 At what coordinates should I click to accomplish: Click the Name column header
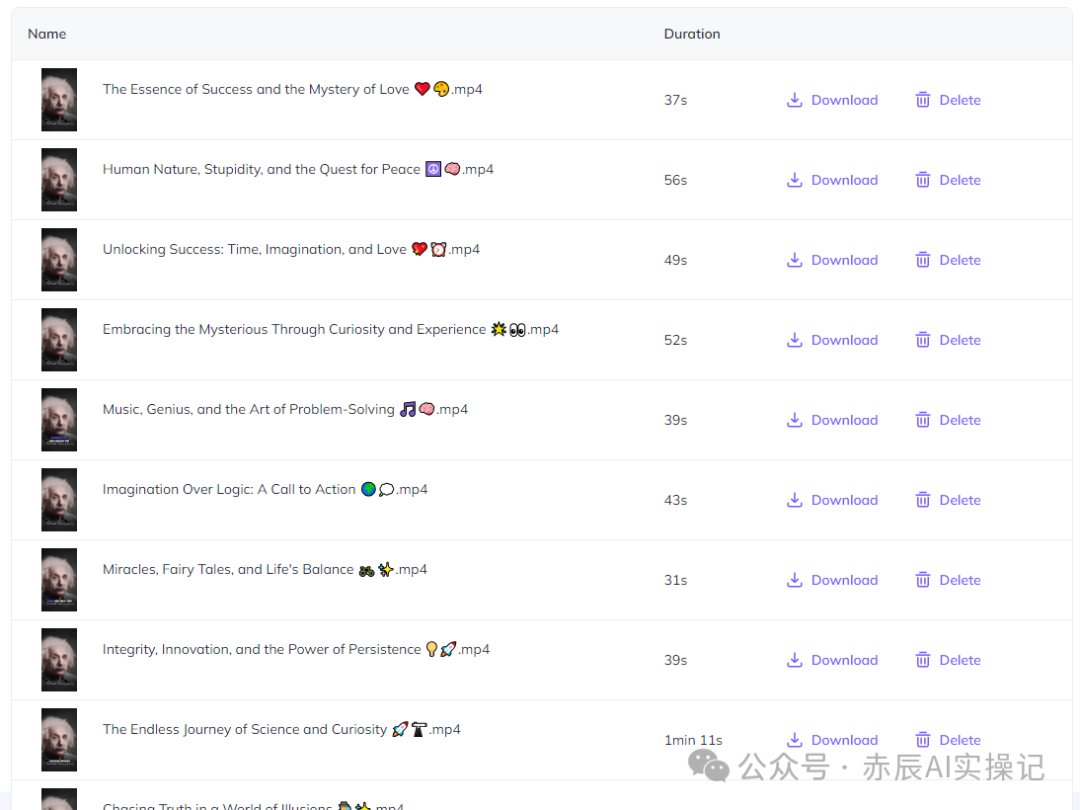point(47,34)
